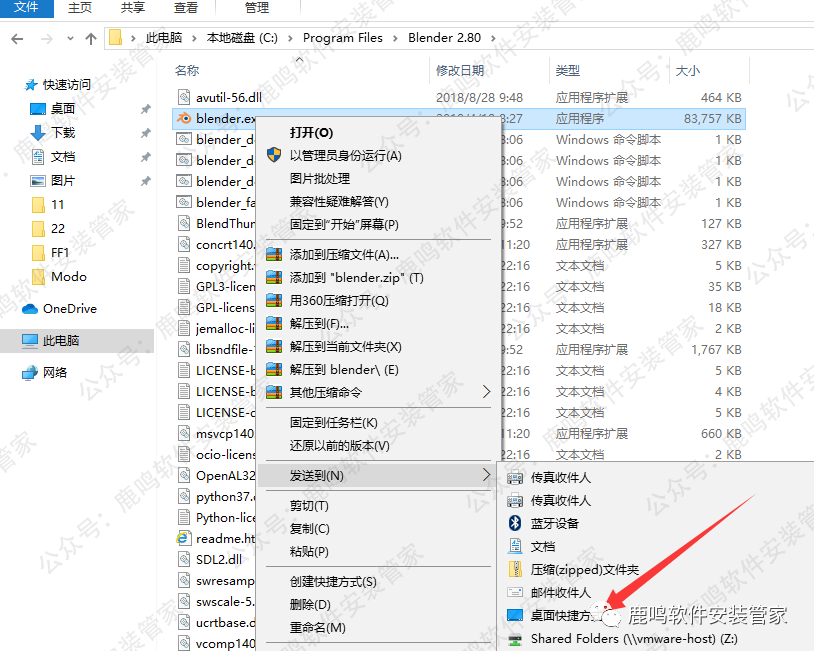Click the up arrow to parent folder
This screenshot has height=651, width=814.
click(89, 37)
